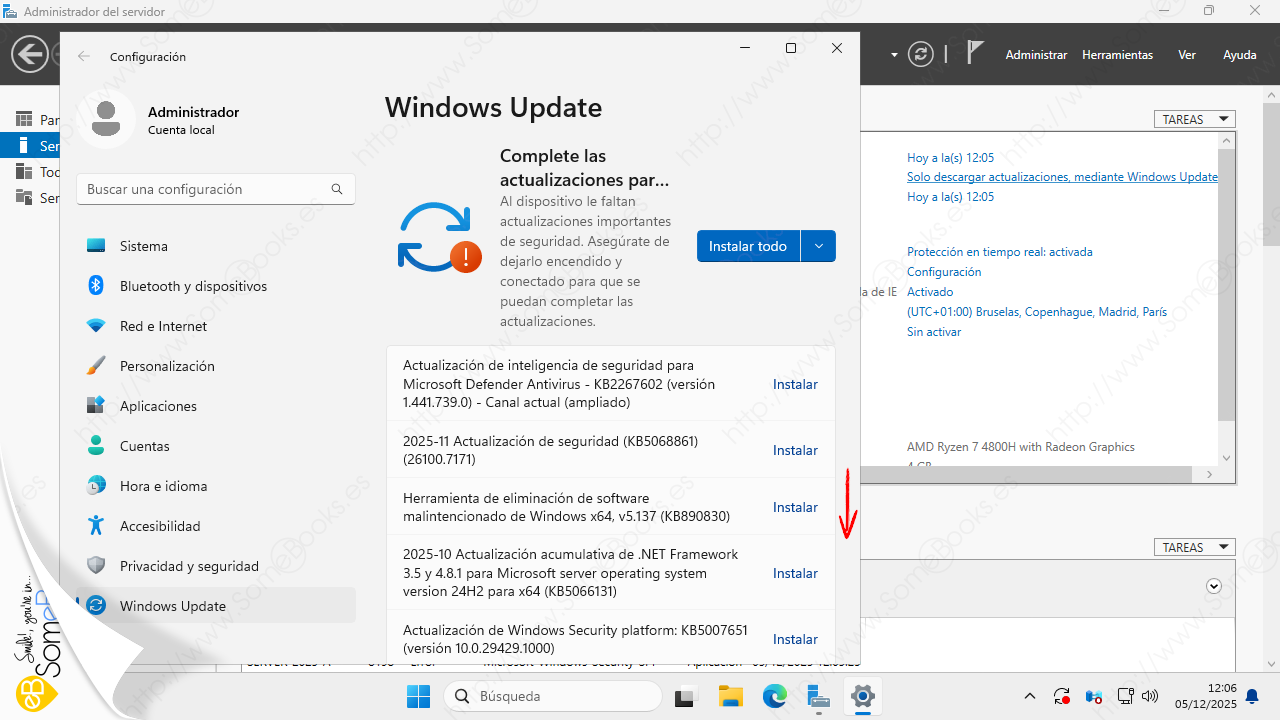Open the upper TAREAS dropdown
Screen dimensions: 1280x720
1194,119
